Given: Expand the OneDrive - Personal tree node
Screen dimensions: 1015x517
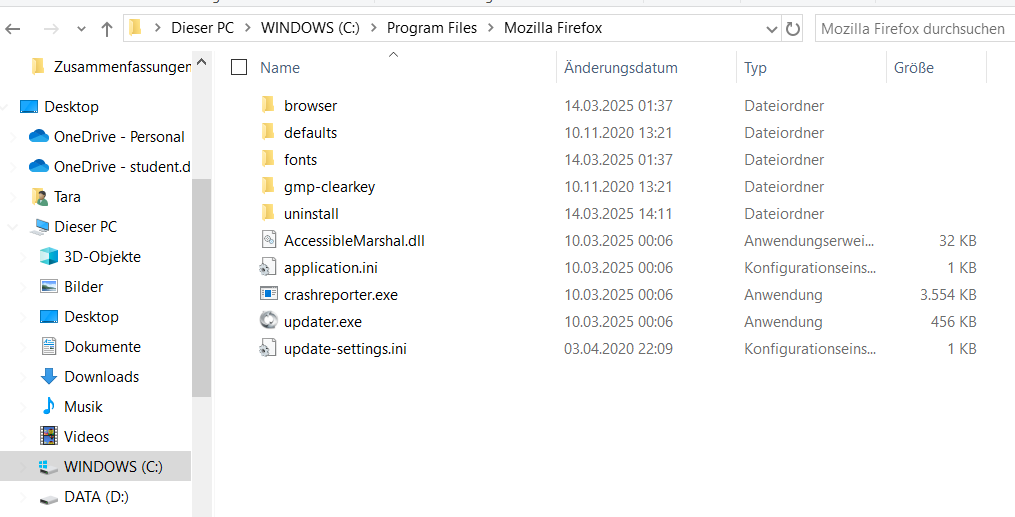Looking at the screenshot, I should 12,137.
